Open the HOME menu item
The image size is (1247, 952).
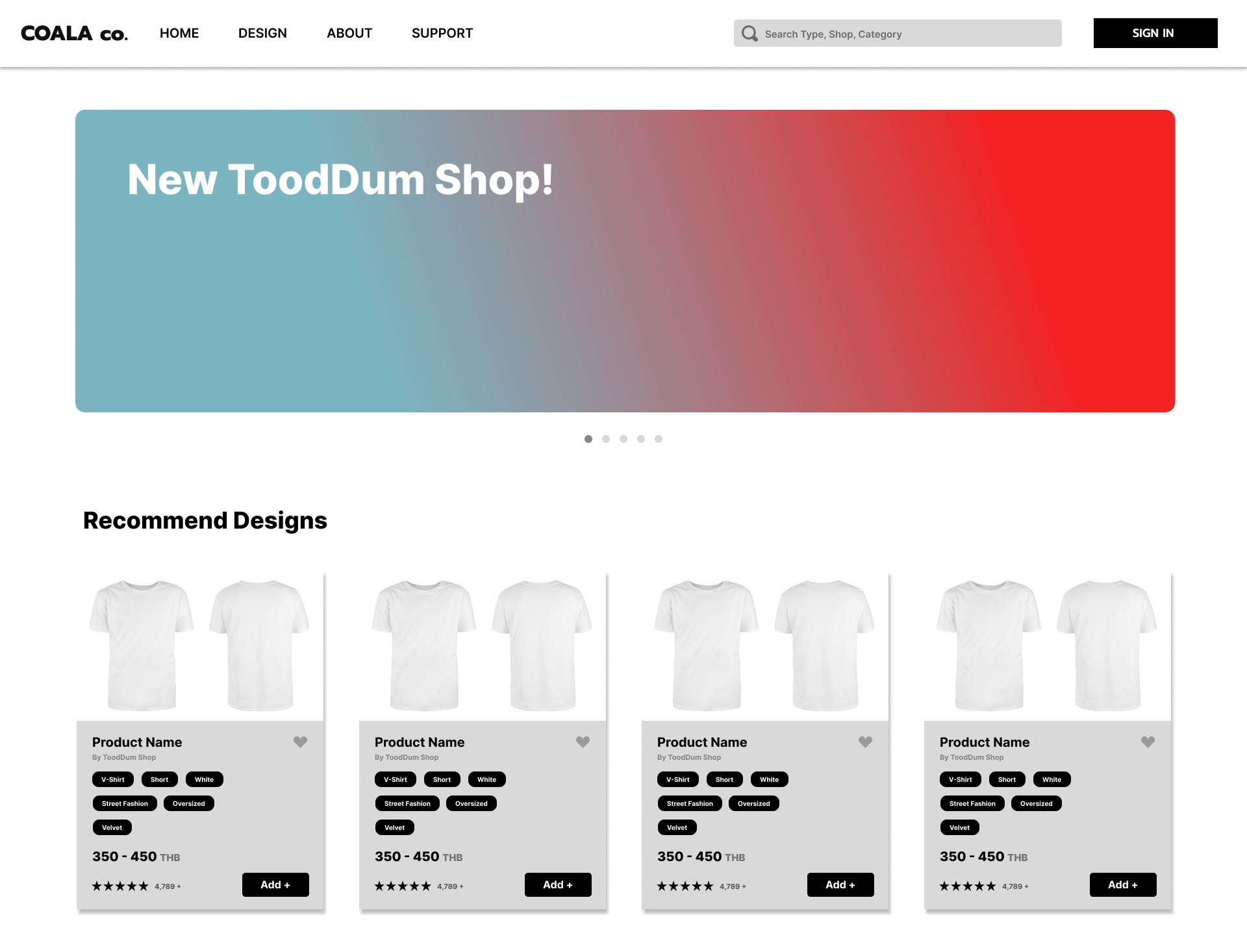pyautogui.click(x=179, y=33)
